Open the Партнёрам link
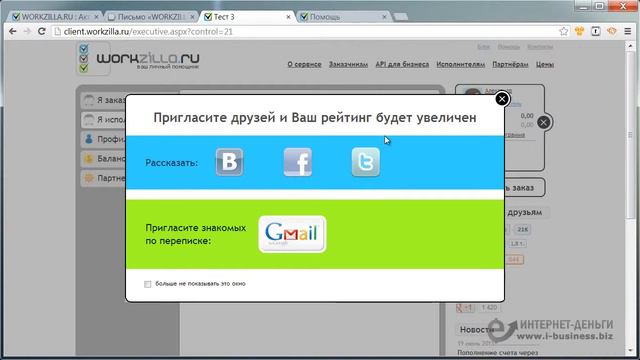The width and height of the screenshot is (640, 360). coord(510,64)
